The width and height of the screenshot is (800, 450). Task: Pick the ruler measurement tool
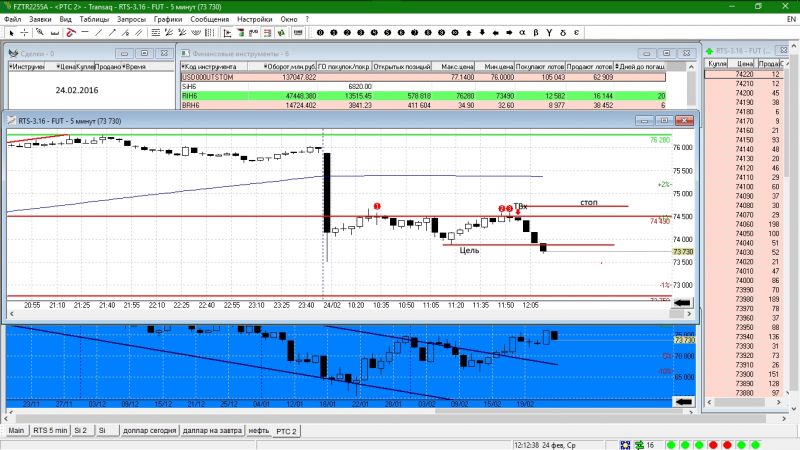tap(54, 33)
